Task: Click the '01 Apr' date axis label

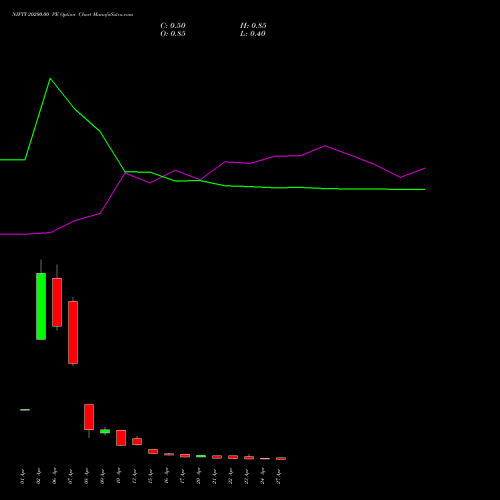Action: pos(22,477)
